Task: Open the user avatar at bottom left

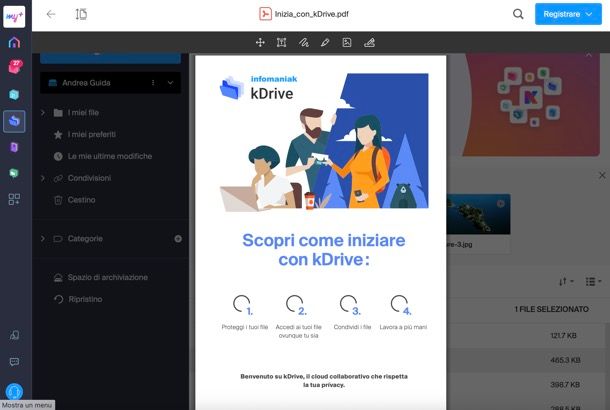Action: pyautogui.click(x=14, y=391)
